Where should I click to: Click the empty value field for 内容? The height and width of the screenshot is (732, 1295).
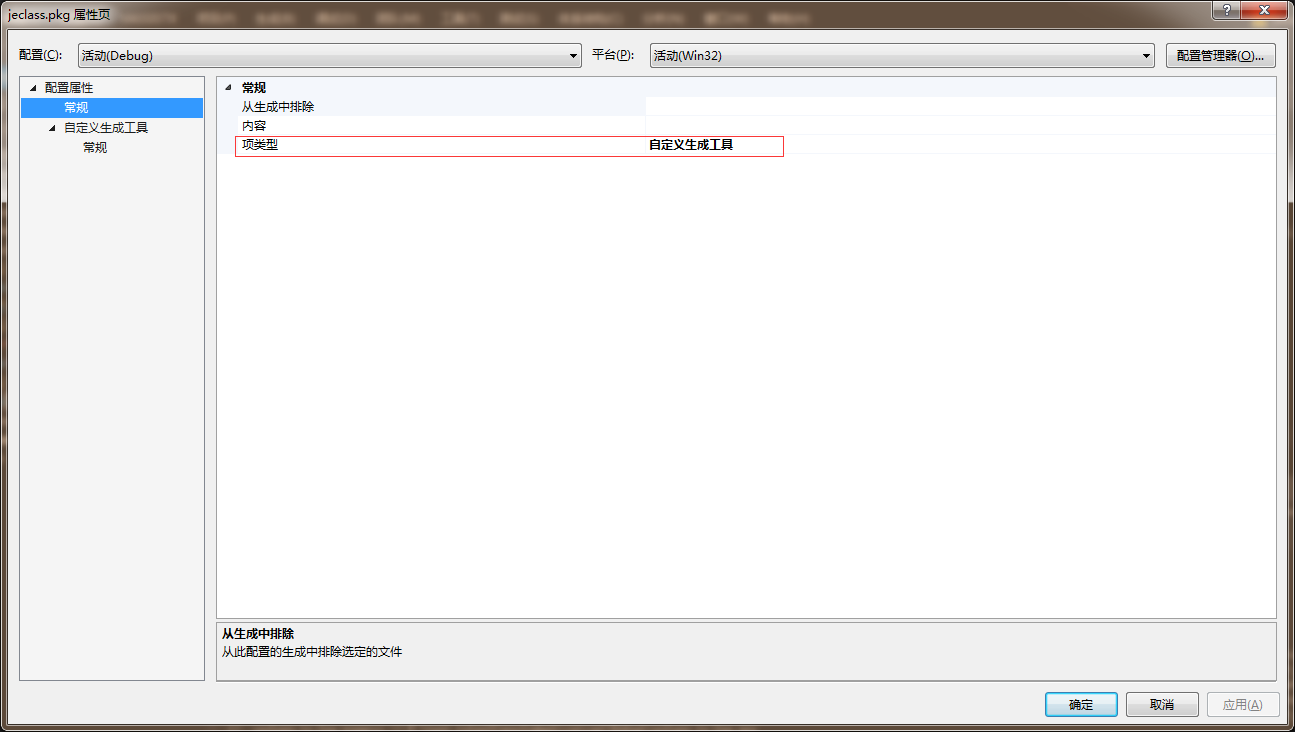pos(960,126)
